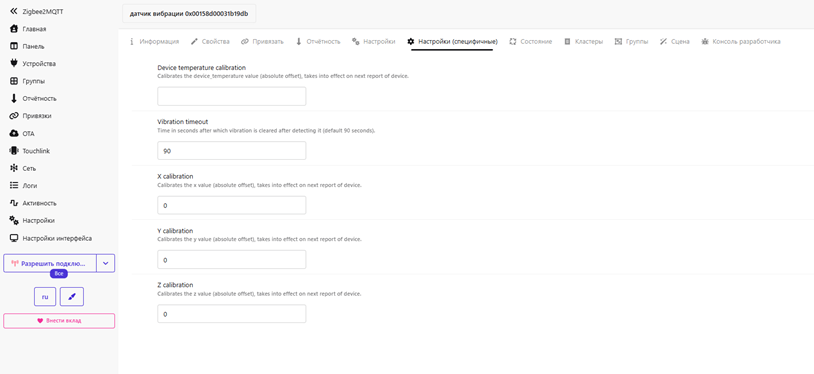The height and width of the screenshot is (374, 814).
Task: Open the Привязки link icon item
Action: (x=14, y=116)
